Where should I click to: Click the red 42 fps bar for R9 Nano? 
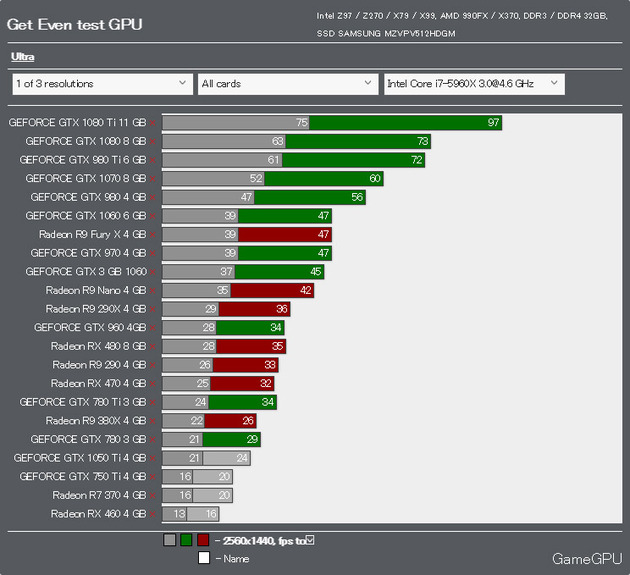click(x=272, y=290)
